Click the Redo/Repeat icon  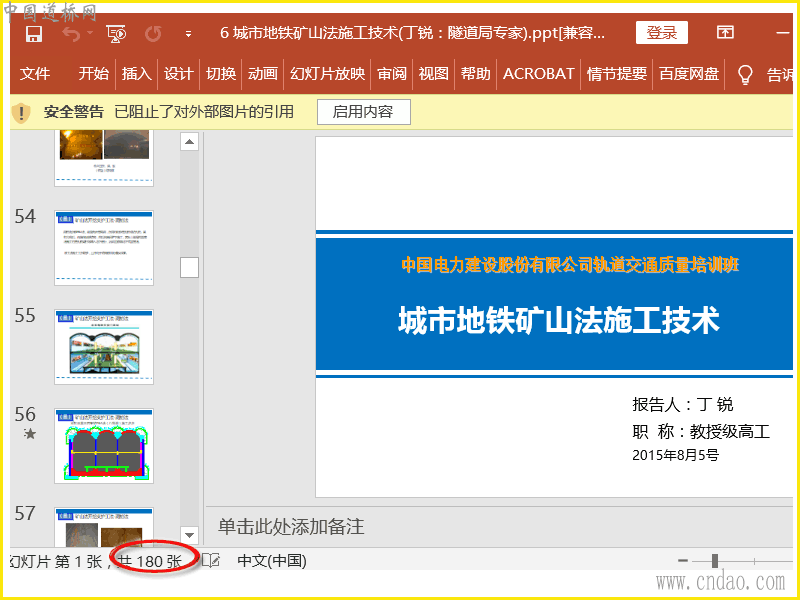[x=153, y=34]
